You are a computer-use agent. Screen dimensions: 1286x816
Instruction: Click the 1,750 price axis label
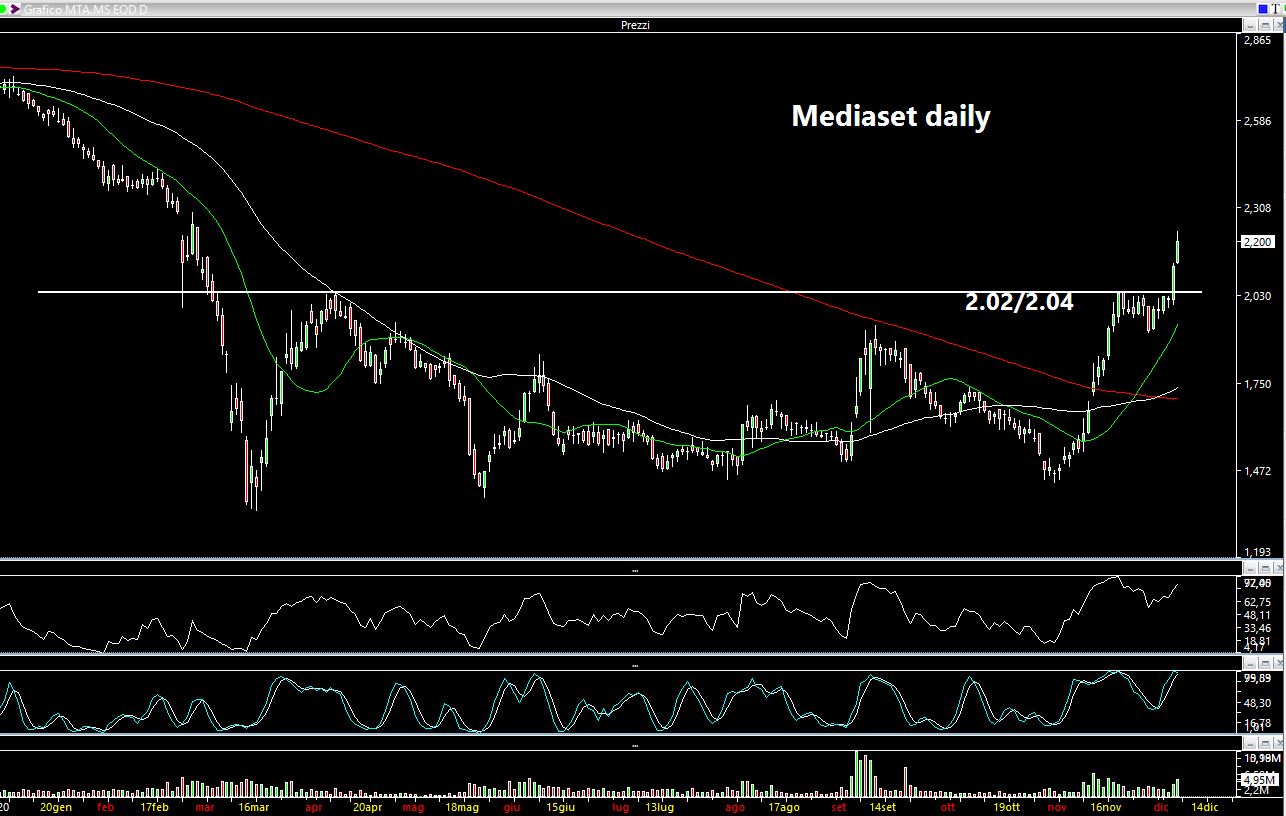point(1257,384)
